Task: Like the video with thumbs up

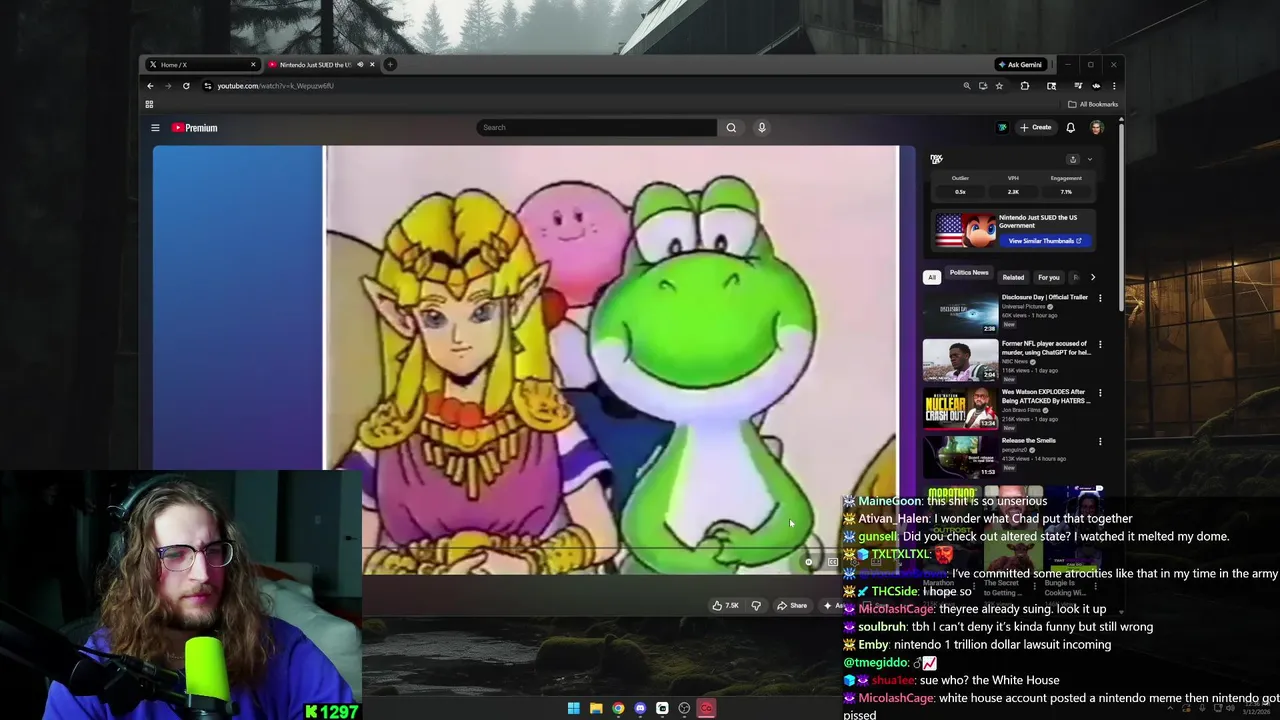Action: (725, 606)
